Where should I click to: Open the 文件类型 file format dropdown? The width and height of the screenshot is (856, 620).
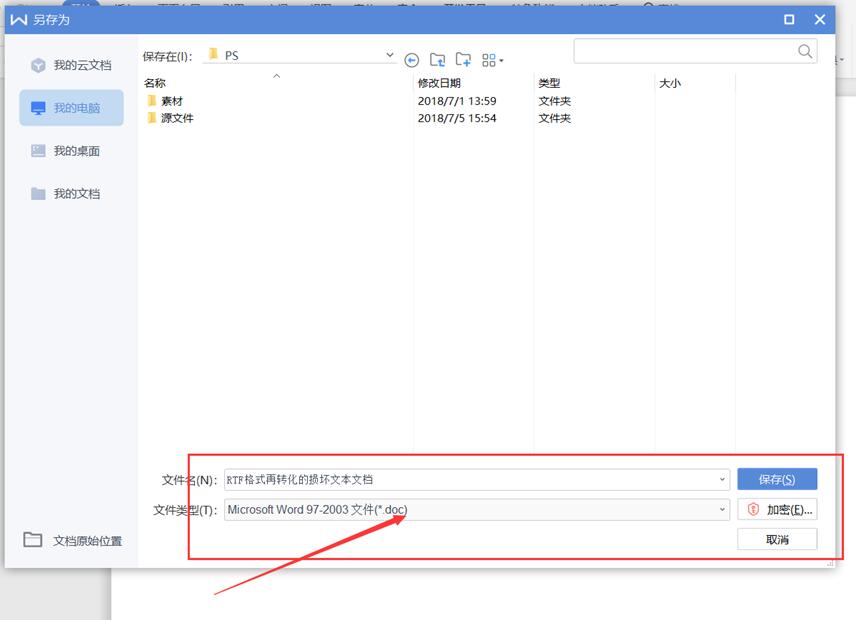[x=722, y=509]
